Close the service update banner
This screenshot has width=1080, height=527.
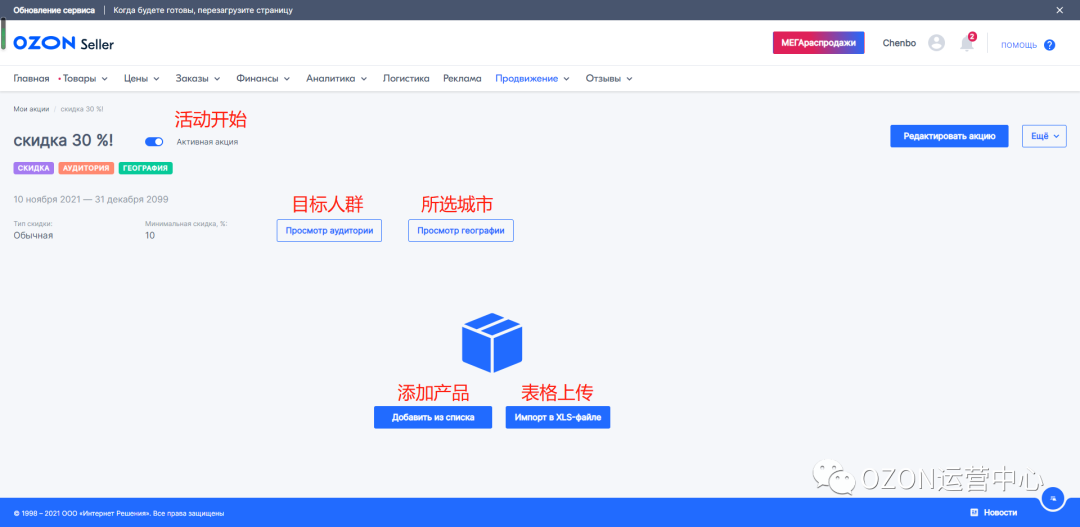(x=1061, y=9)
